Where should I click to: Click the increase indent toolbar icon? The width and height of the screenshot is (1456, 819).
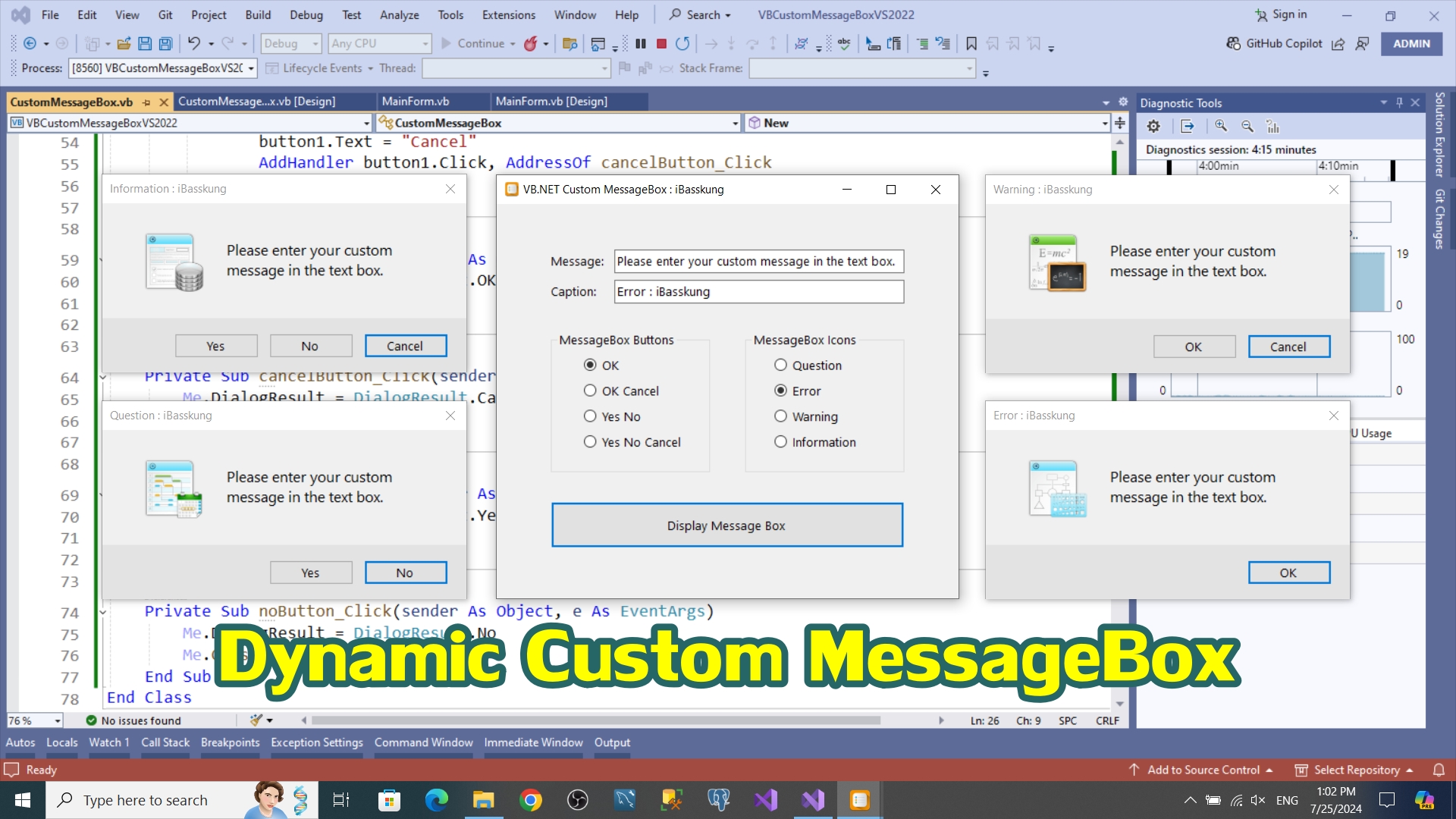pyautogui.click(x=922, y=44)
